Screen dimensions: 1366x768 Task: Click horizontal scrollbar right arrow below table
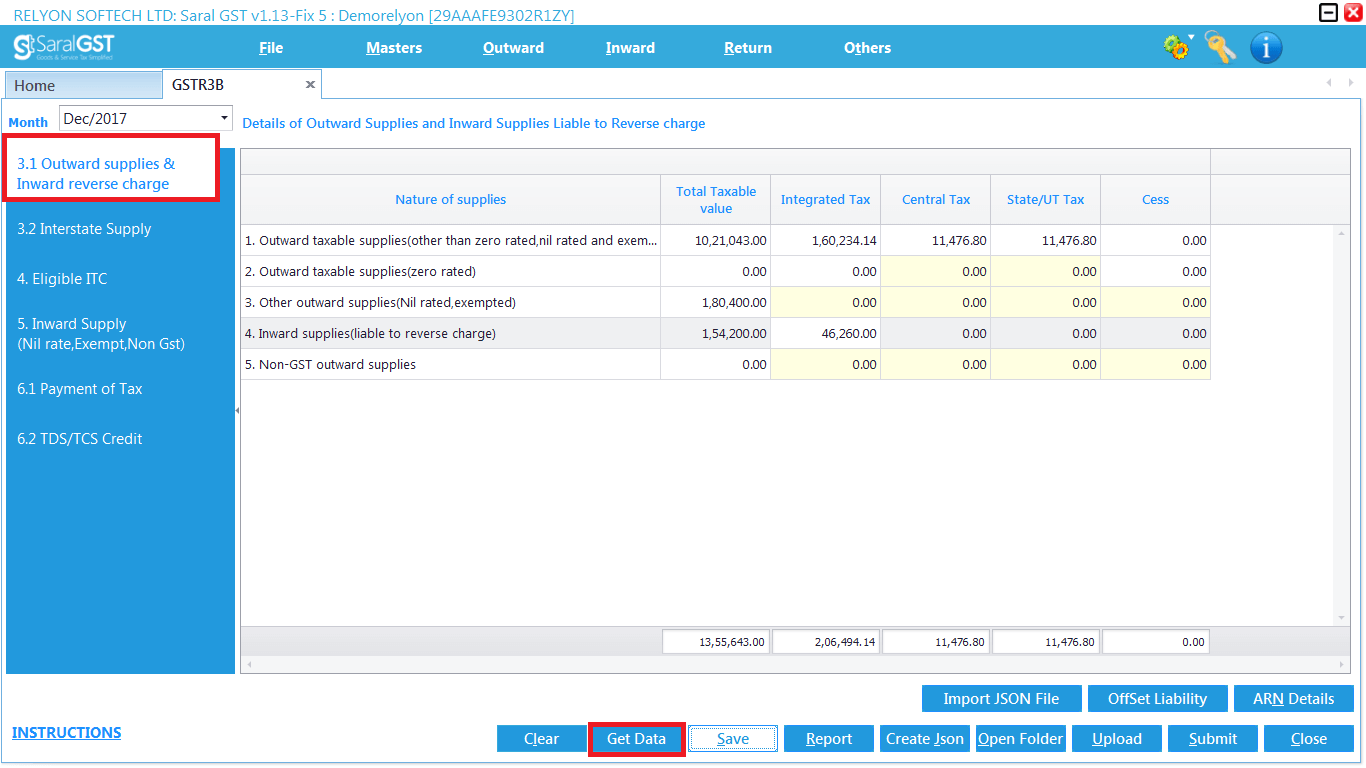pyautogui.click(x=1343, y=664)
